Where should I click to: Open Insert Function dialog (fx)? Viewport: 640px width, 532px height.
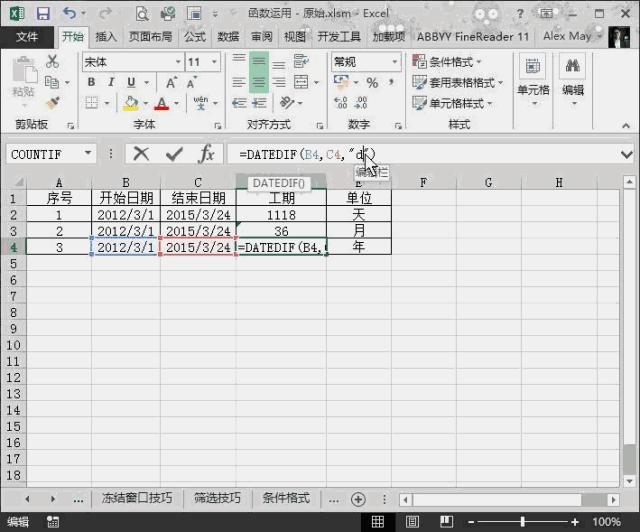pyautogui.click(x=207, y=154)
